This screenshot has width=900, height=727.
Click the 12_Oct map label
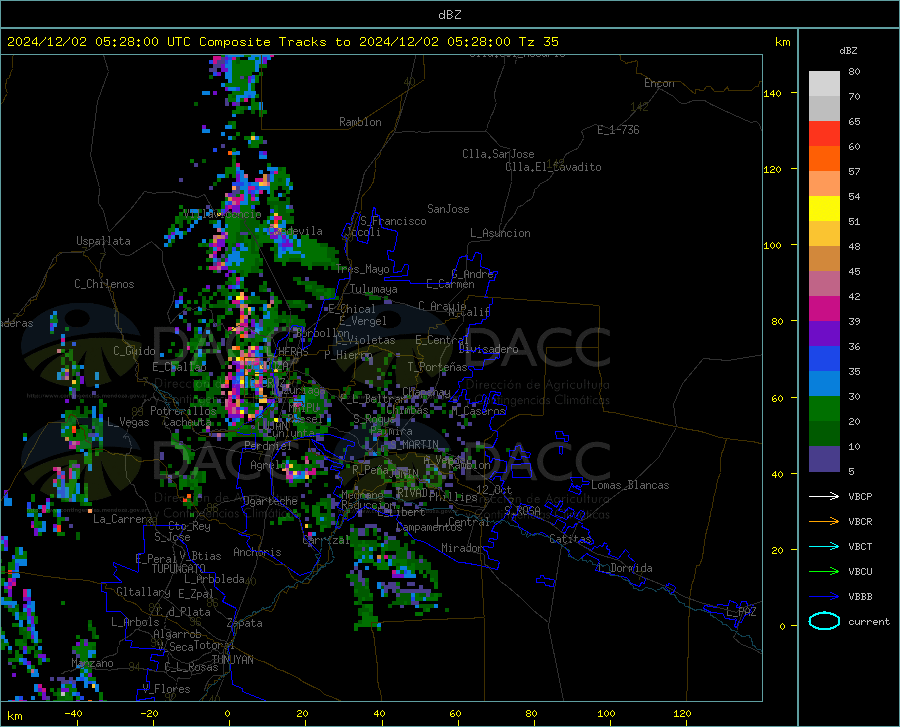point(494,489)
